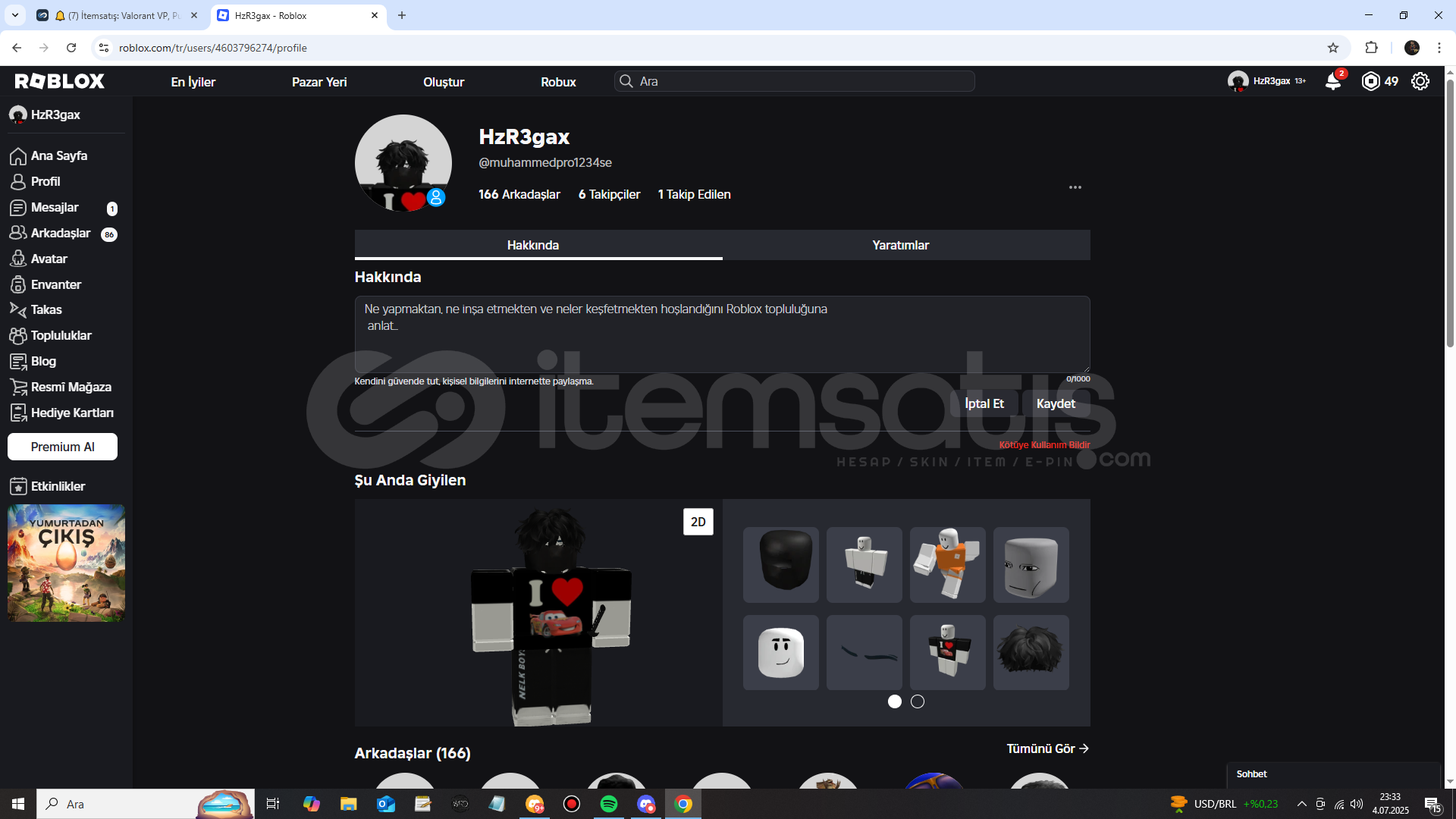Click the Roblox Ara search field
This screenshot has width=1456, height=819.
(794, 81)
